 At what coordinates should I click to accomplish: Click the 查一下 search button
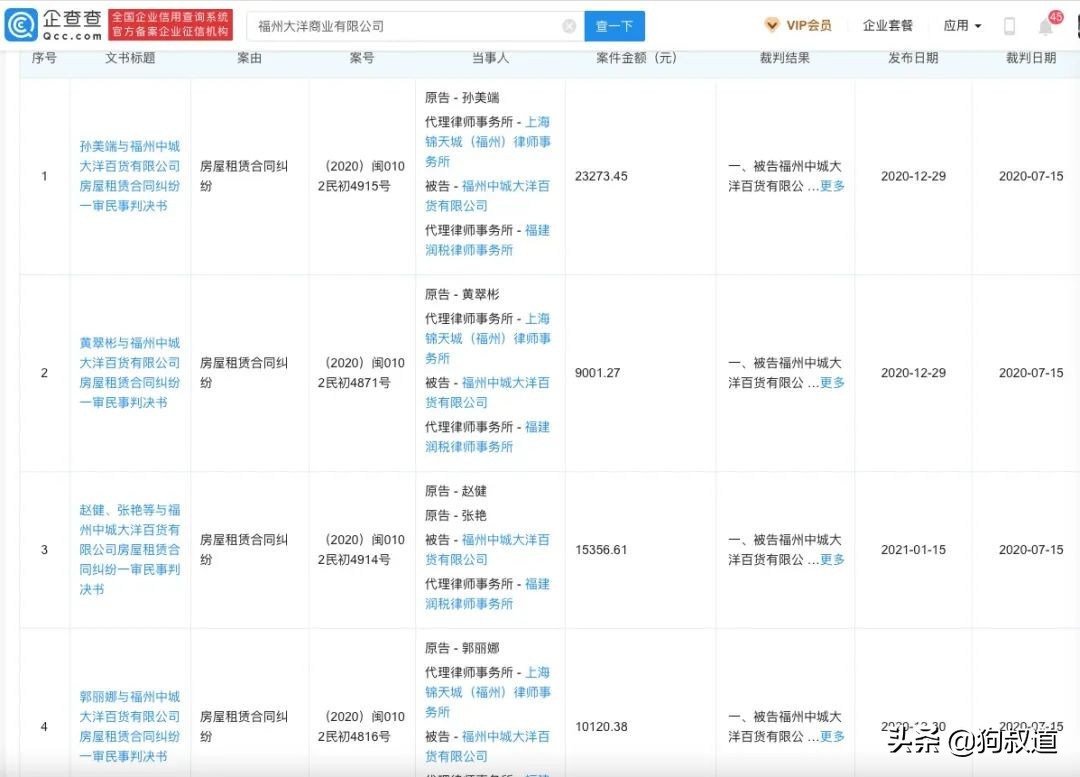[x=614, y=25]
